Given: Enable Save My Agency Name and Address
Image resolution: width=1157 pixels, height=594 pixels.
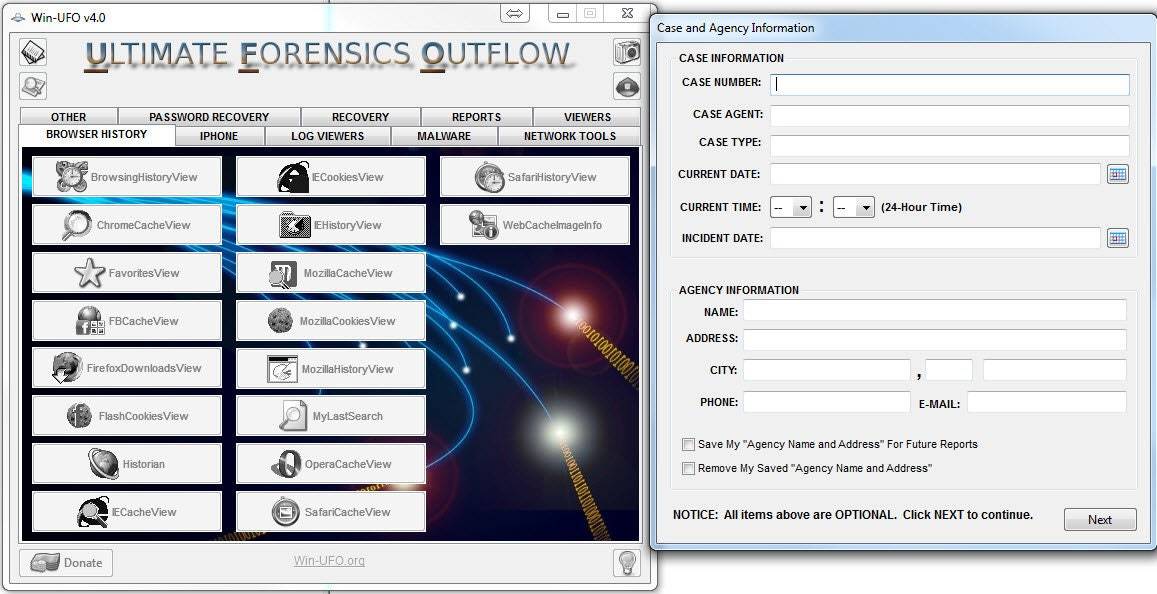Looking at the screenshot, I should pos(688,444).
